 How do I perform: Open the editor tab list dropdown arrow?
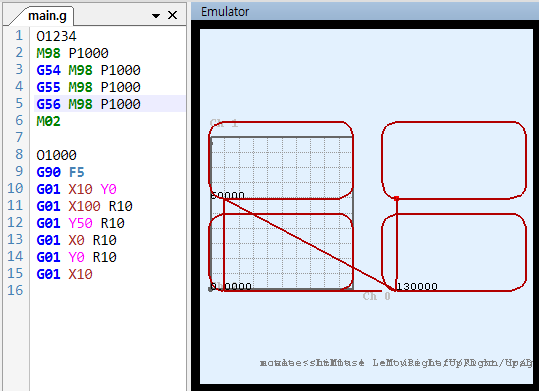click(156, 15)
